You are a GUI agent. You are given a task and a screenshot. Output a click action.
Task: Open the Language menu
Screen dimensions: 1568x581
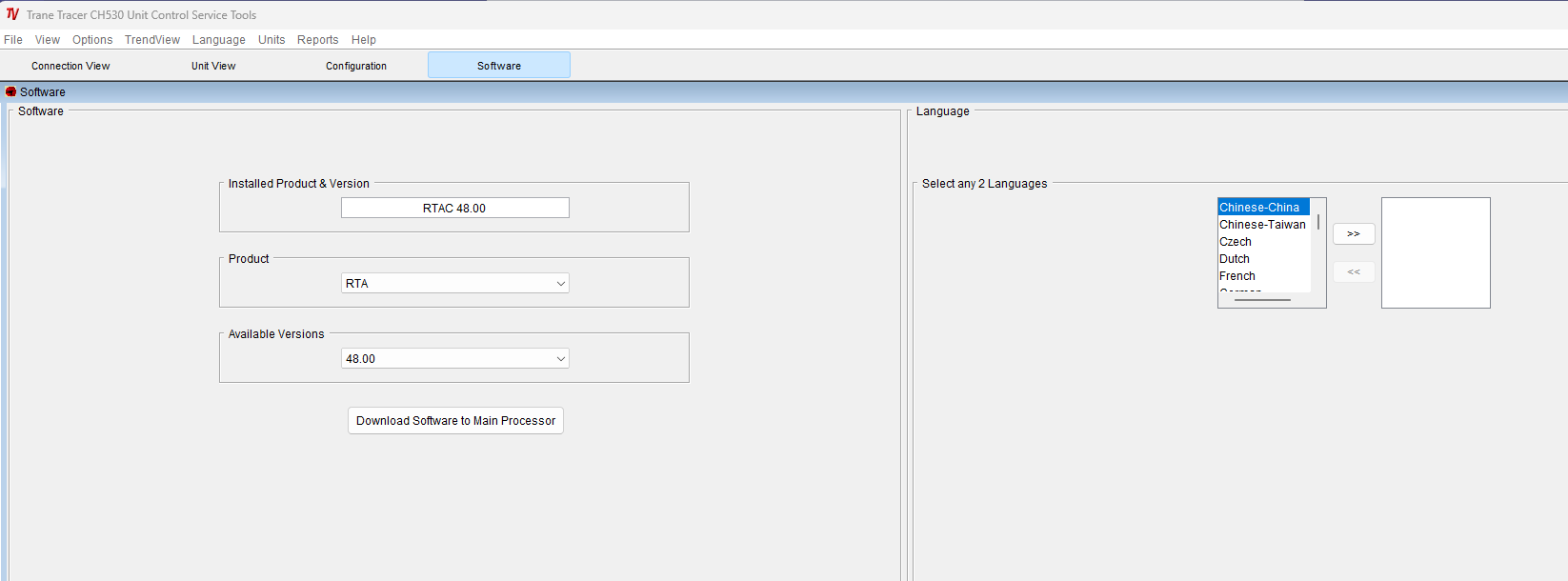(x=219, y=40)
